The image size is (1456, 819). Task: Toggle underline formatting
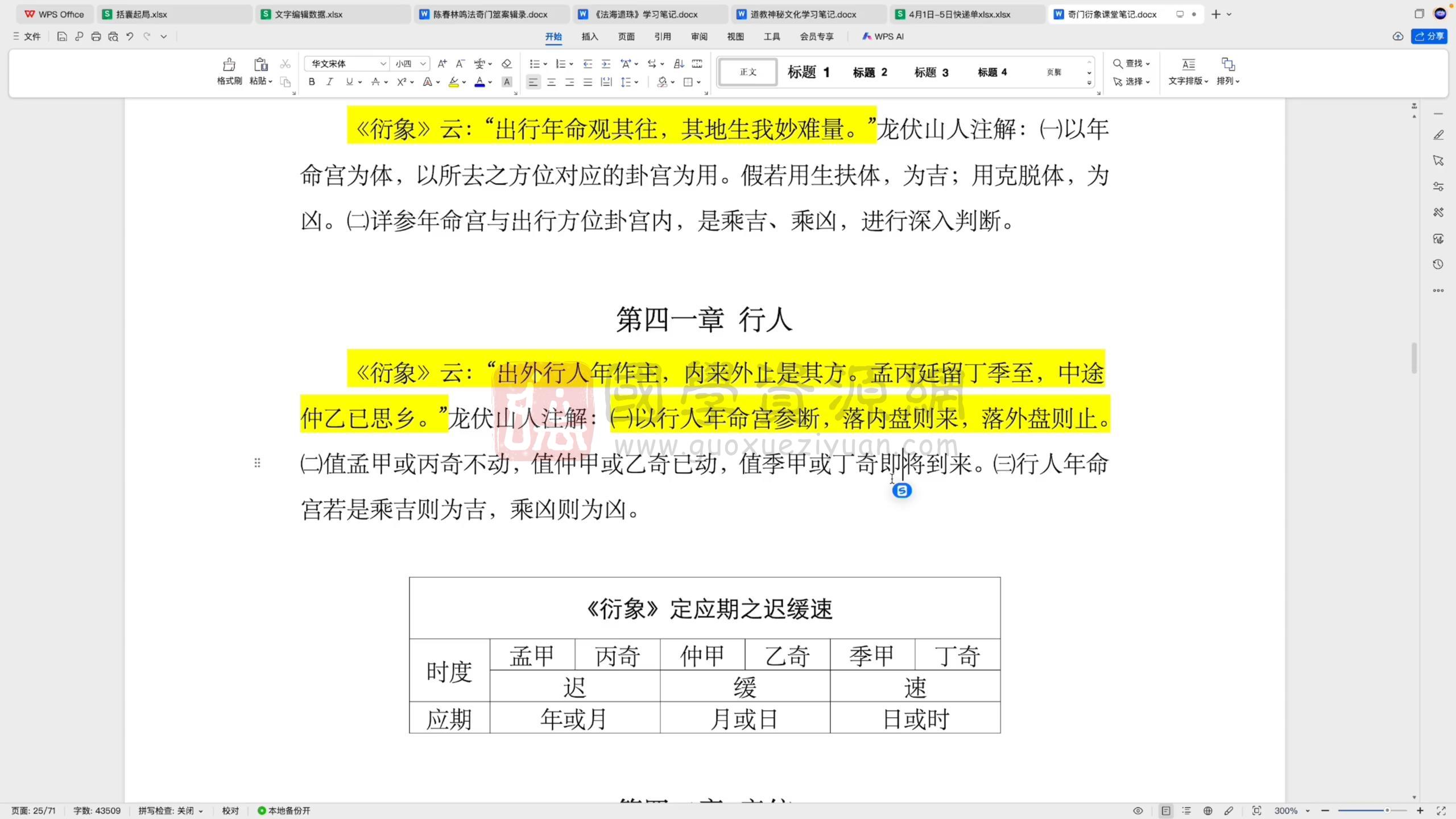(x=348, y=82)
